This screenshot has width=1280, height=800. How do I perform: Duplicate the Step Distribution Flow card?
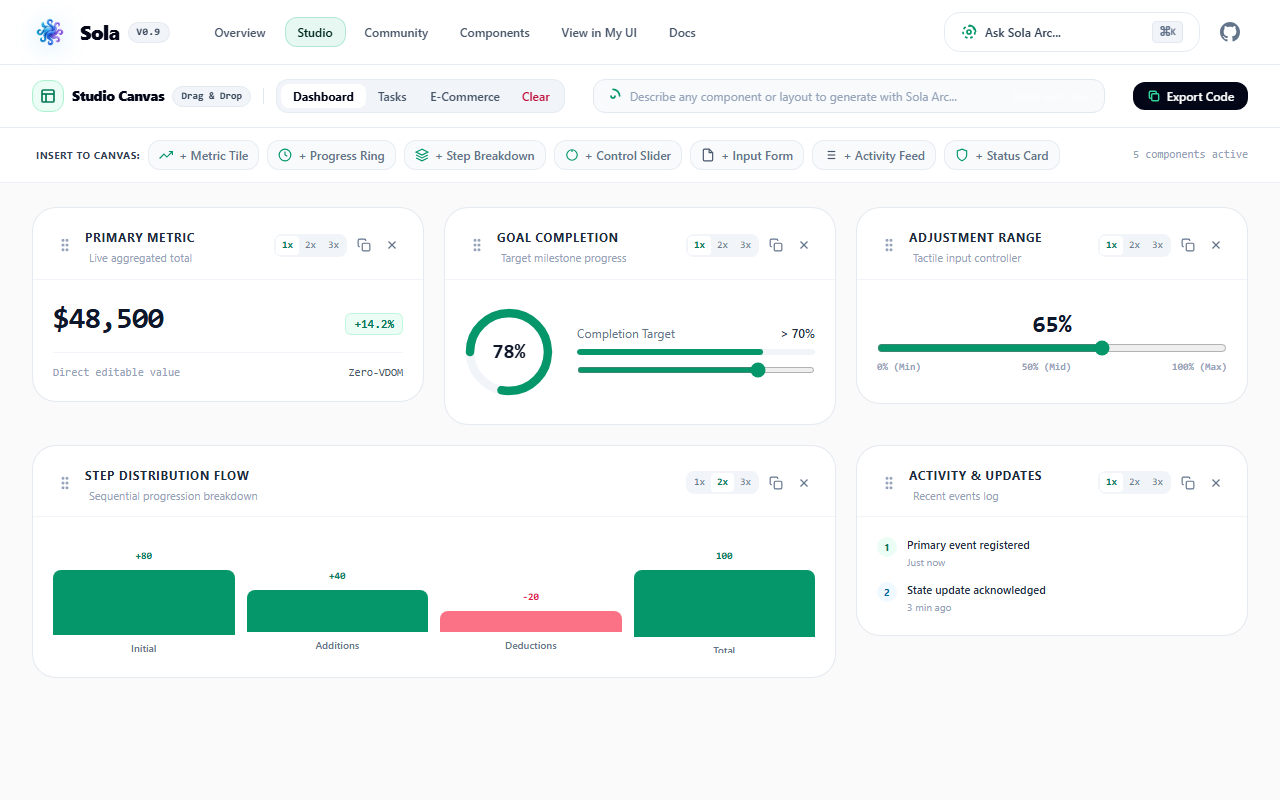coord(776,483)
